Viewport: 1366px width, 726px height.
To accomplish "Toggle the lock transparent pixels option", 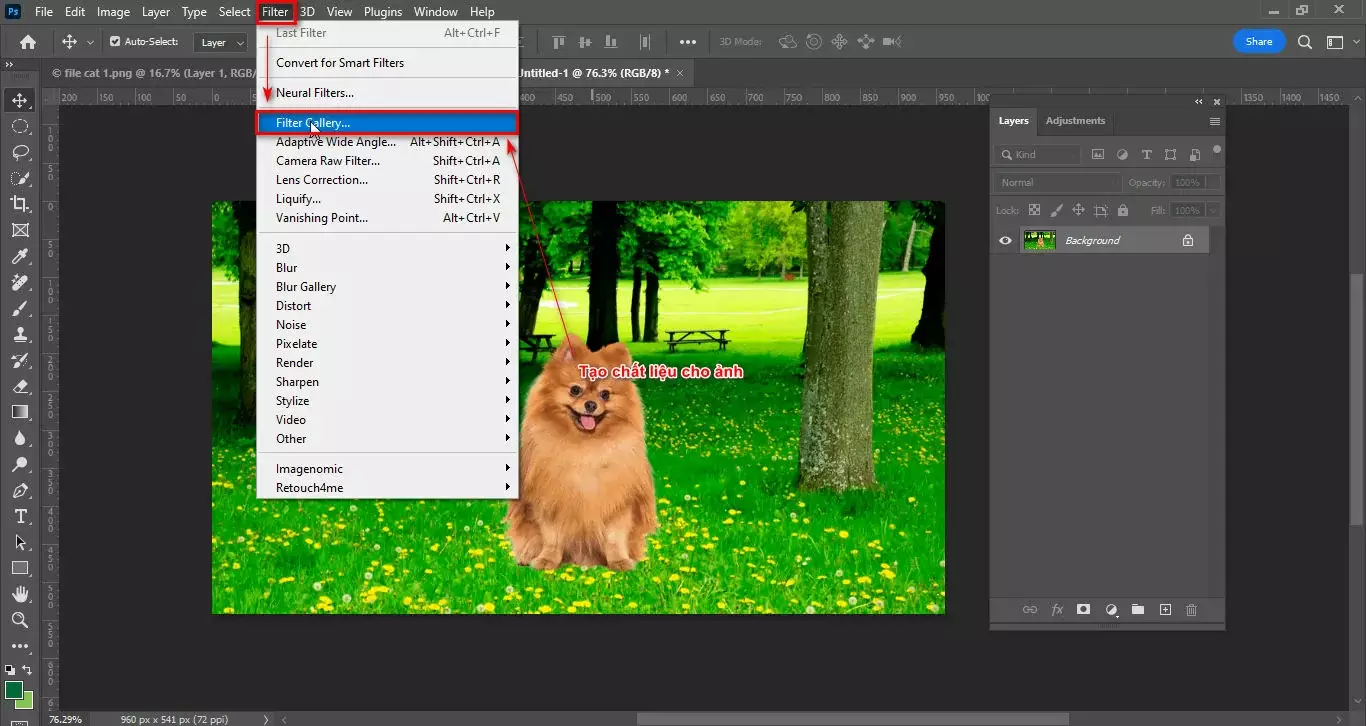I will [x=1034, y=210].
